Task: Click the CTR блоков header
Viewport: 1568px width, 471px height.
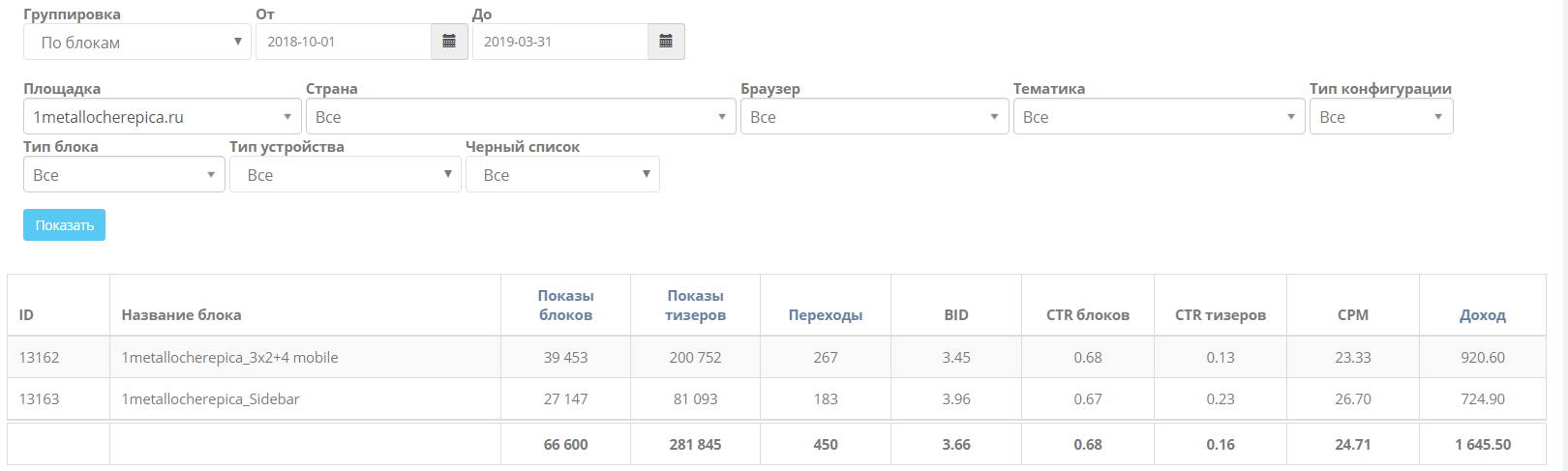Action: pos(1088,315)
